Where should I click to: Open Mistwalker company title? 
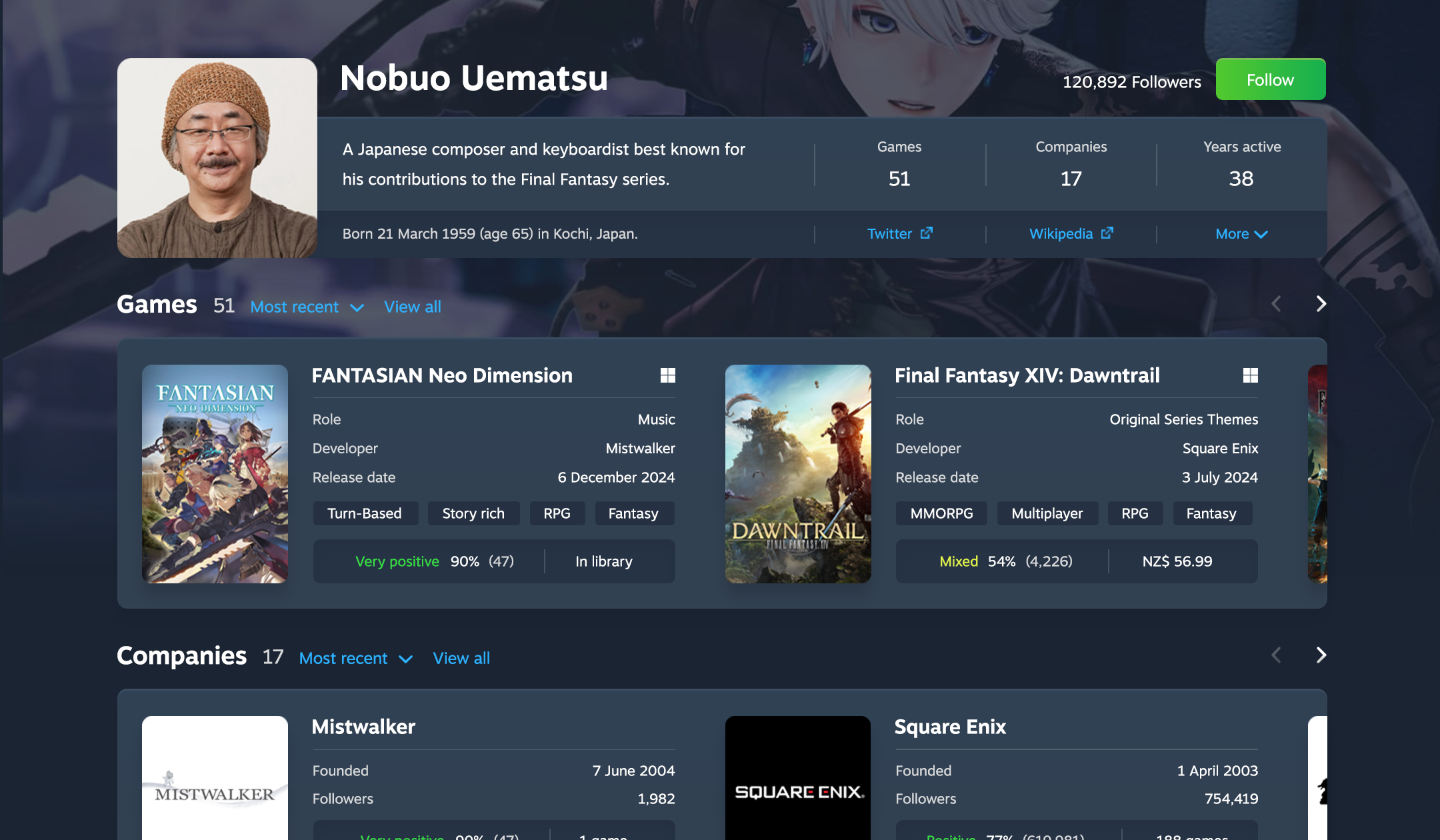pyautogui.click(x=363, y=727)
